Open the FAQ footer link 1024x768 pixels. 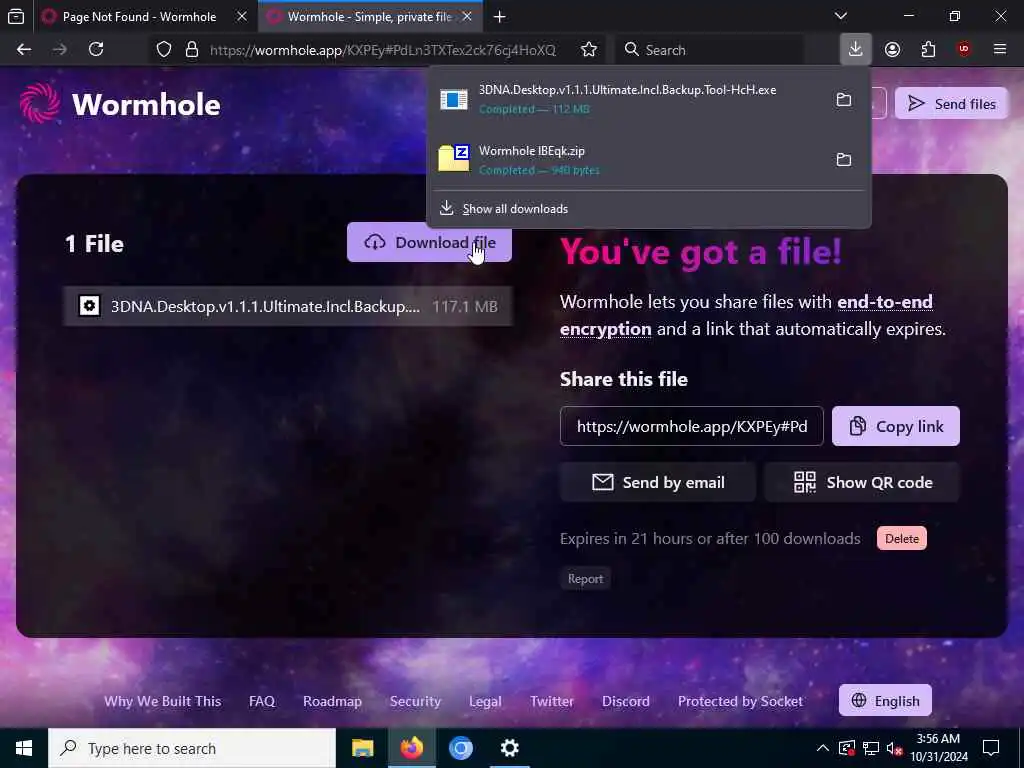[x=262, y=701]
